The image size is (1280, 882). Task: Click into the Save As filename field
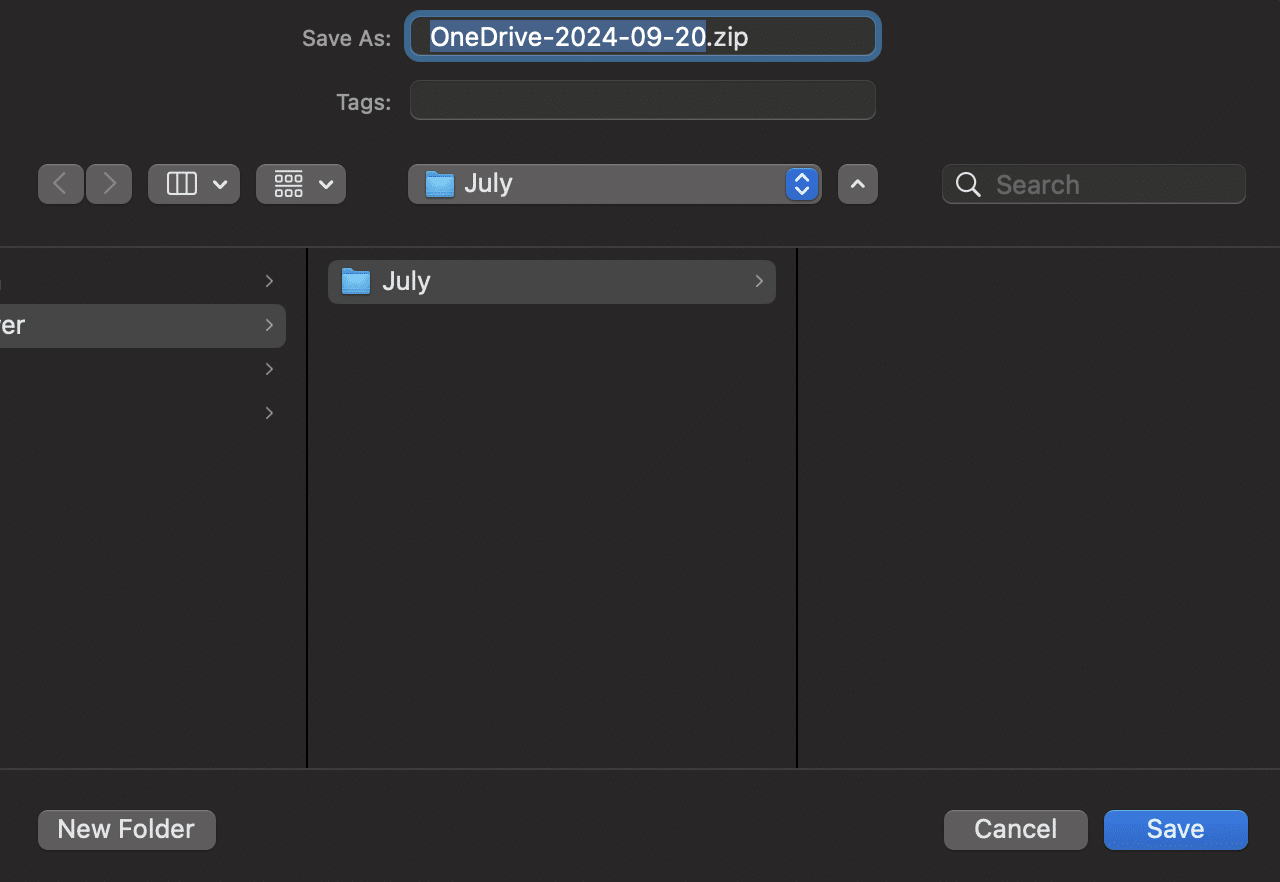pyautogui.click(x=643, y=37)
